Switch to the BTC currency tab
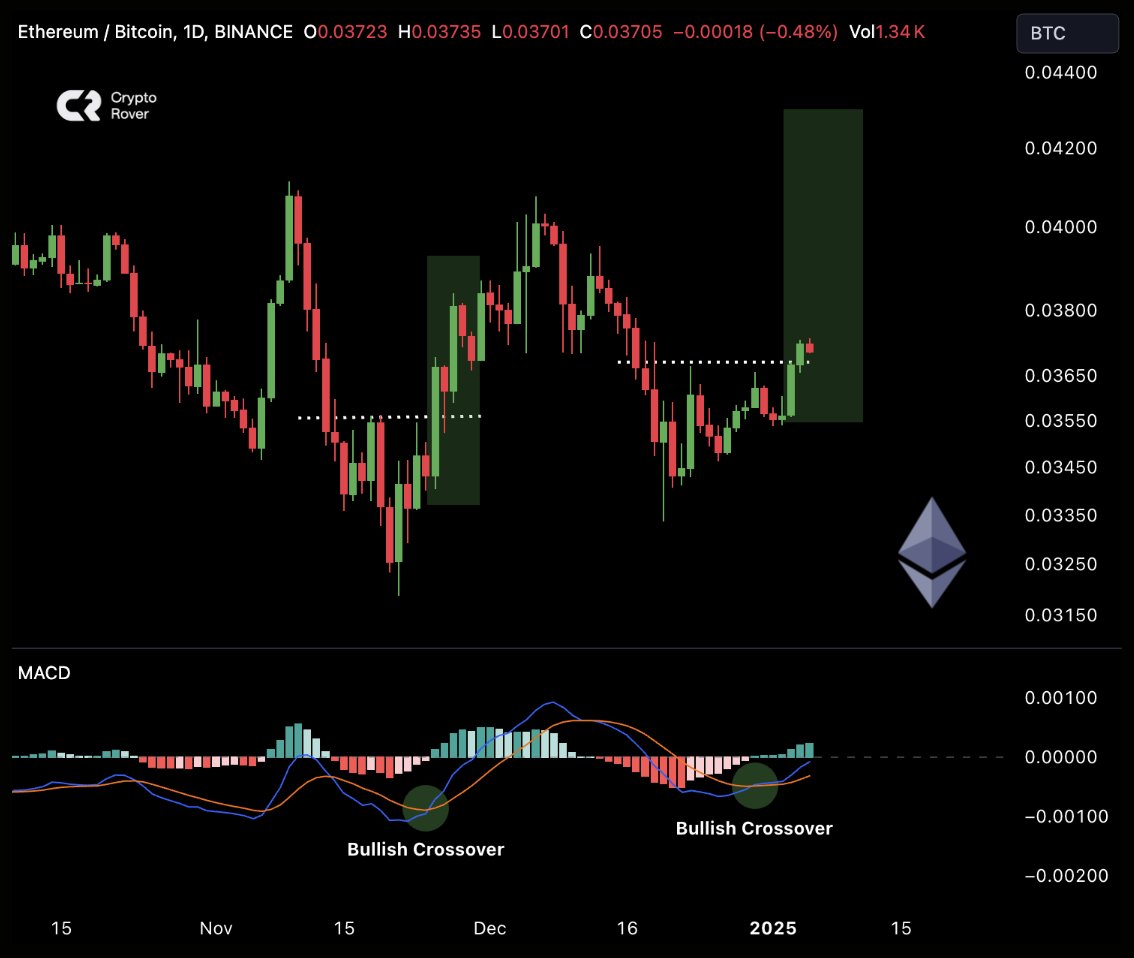Screen dimensions: 1134x958 point(1067,32)
